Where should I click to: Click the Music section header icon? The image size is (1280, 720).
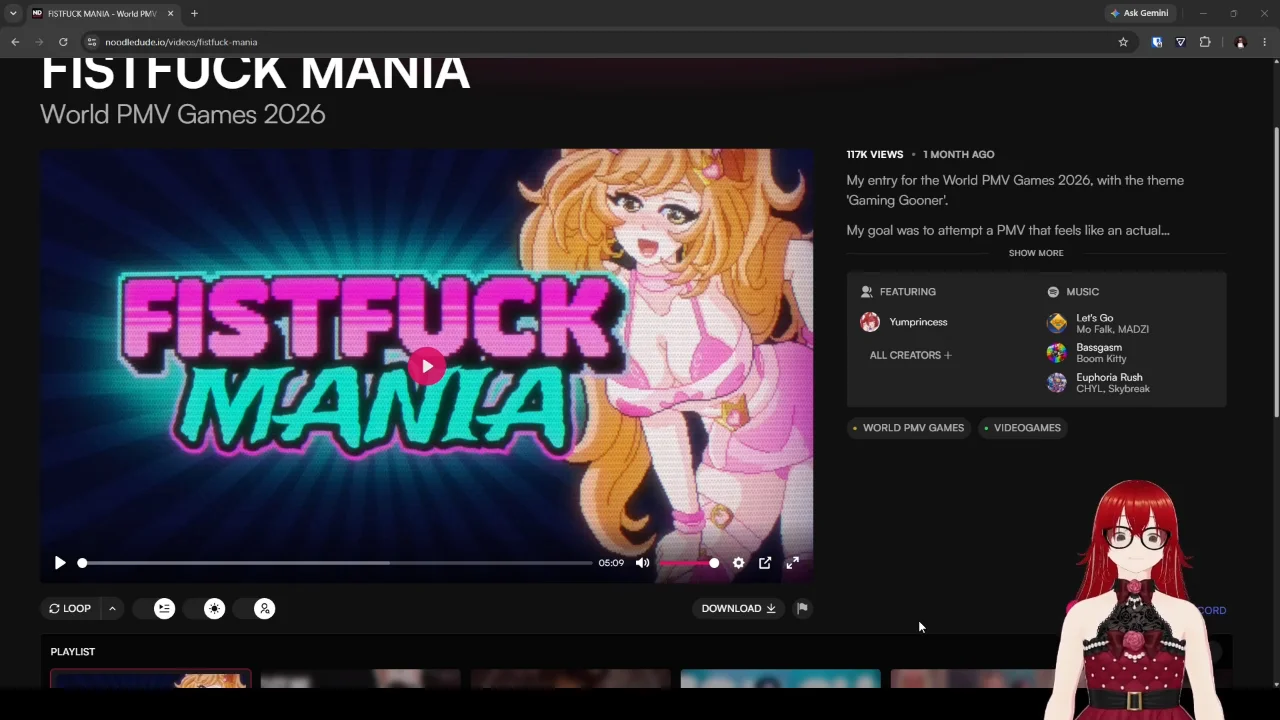coord(1053,292)
